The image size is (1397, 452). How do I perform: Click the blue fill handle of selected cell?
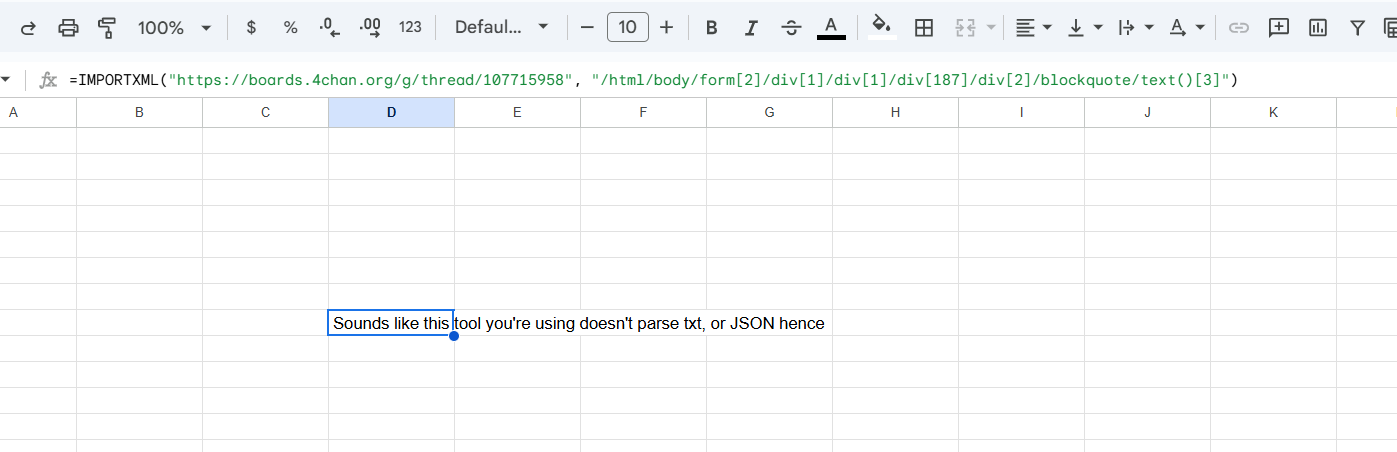point(454,336)
